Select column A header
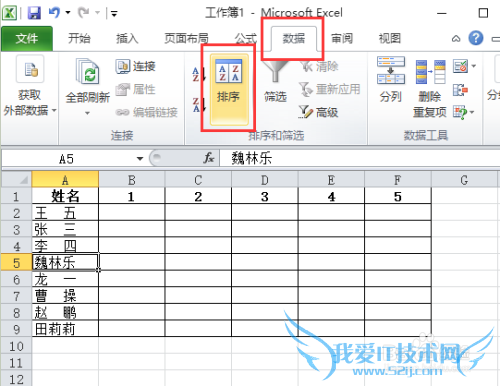500x386 pixels. [65, 180]
